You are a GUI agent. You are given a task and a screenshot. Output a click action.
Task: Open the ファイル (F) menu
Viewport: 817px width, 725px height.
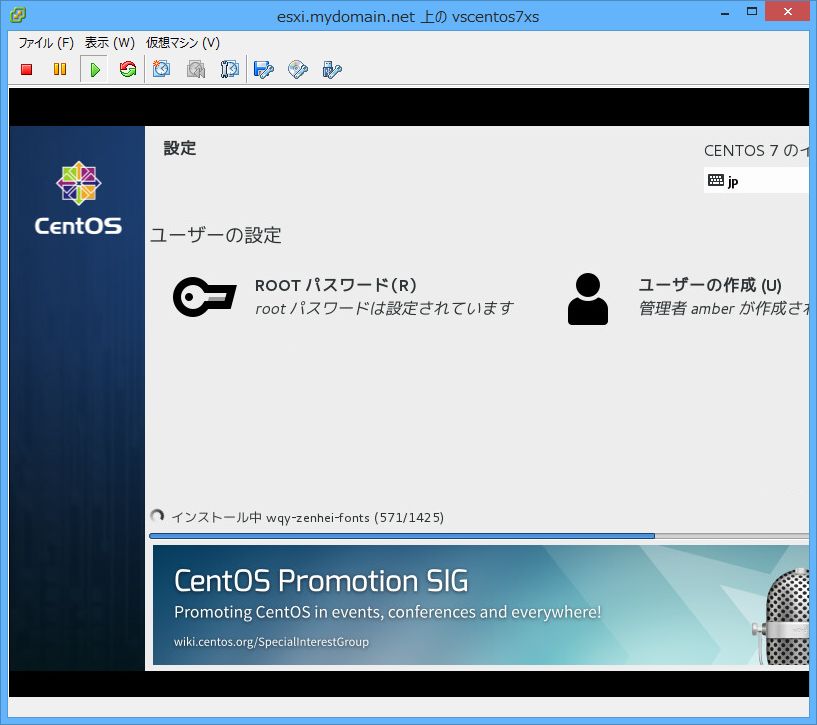click(46, 43)
